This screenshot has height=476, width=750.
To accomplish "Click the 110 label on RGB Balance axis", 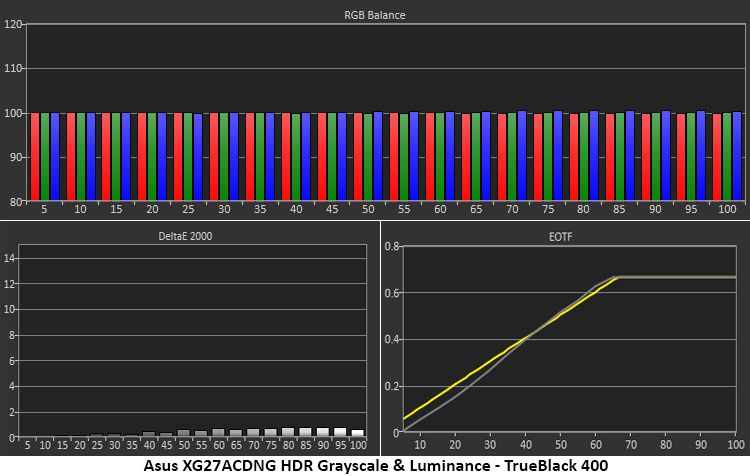I will pos(12,68).
